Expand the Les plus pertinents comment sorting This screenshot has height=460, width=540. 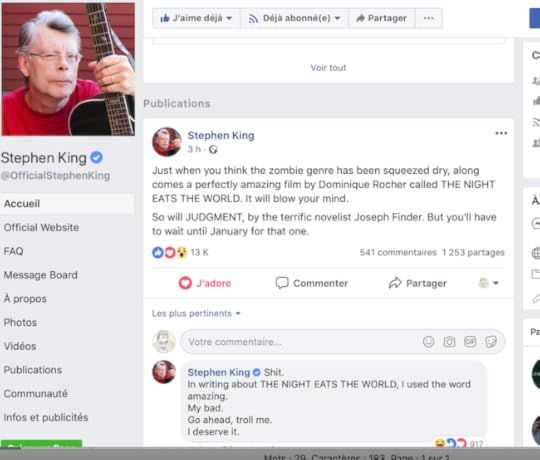(196, 313)
